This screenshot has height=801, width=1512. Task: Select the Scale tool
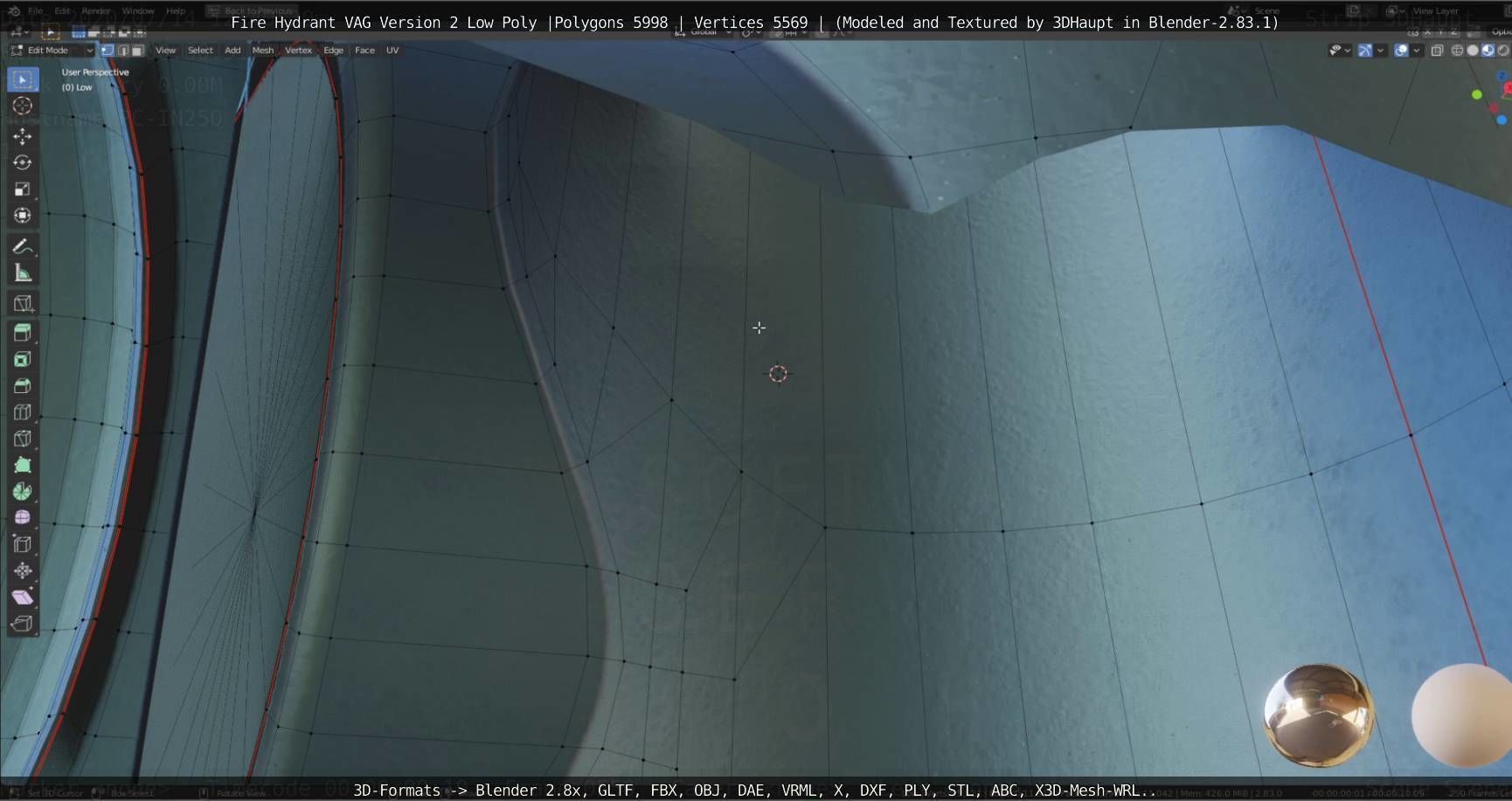(x=23, y=189)
